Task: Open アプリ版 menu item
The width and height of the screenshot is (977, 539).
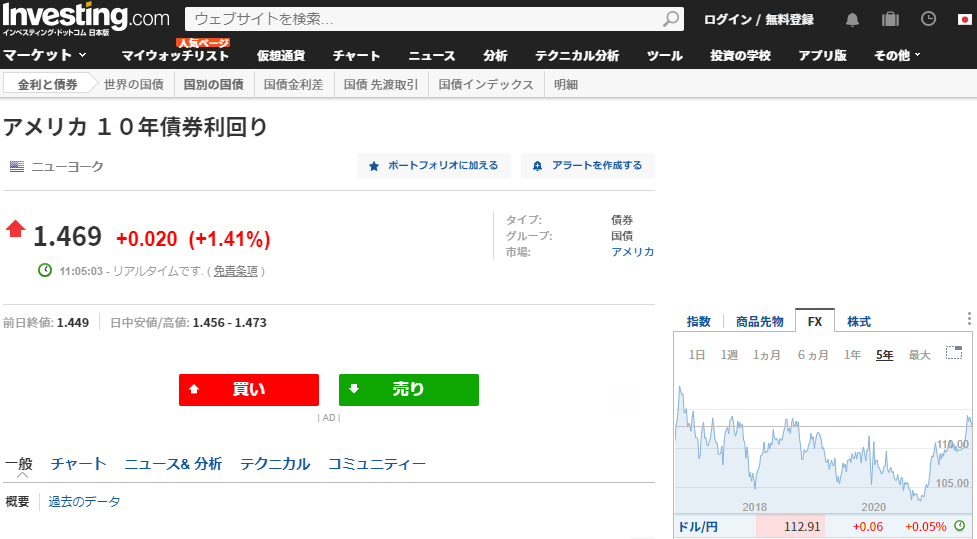Action: pyautogui.click(x=822, y=55)
